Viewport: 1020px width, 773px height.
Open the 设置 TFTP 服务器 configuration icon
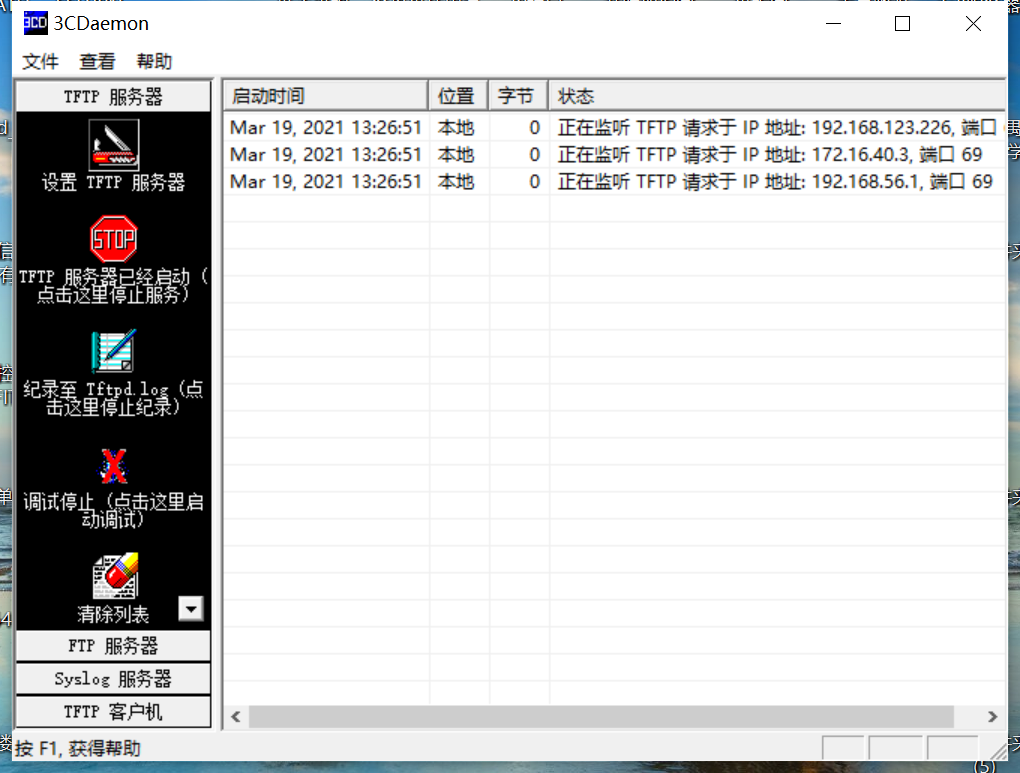coord(114,144)
